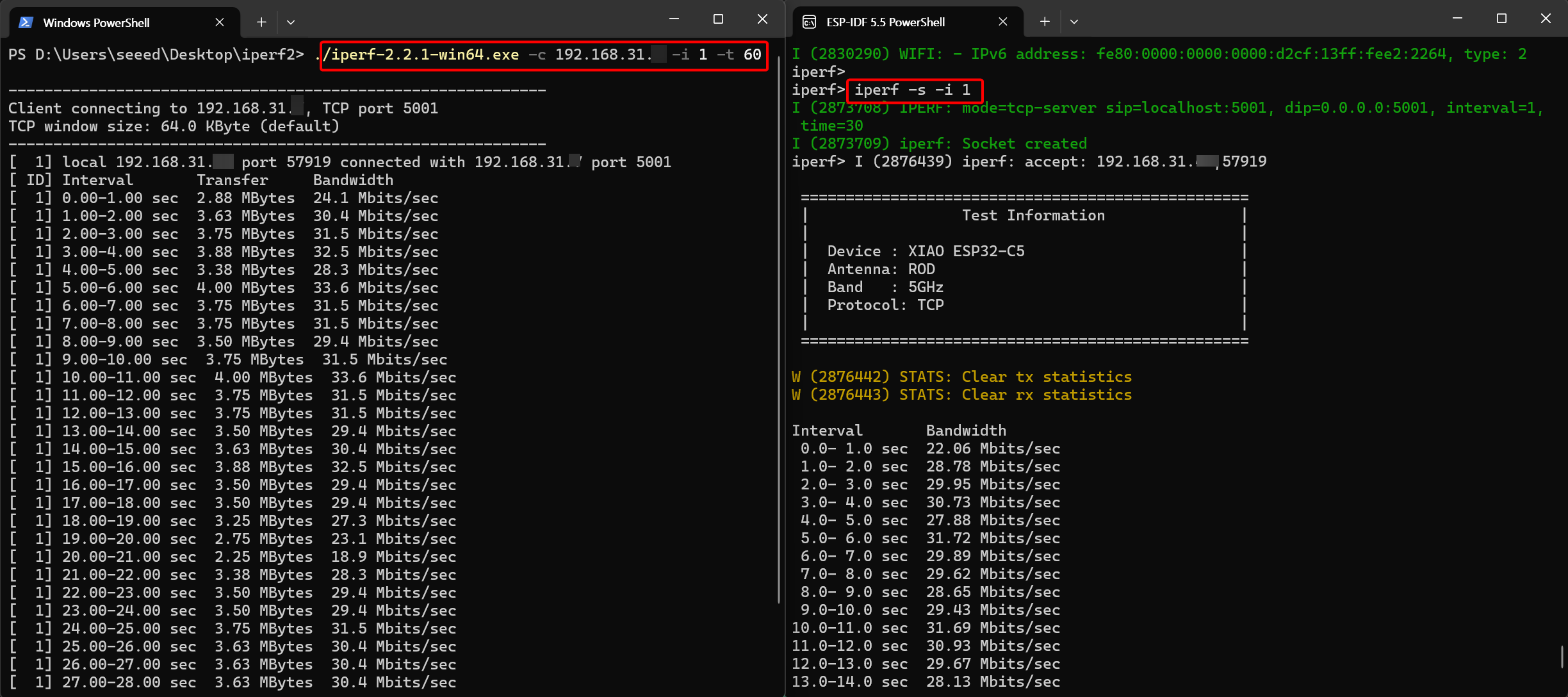Close the Windows PowerShell tab
Viewport: 1568px width, 697px height.
[x=220, y=22]
